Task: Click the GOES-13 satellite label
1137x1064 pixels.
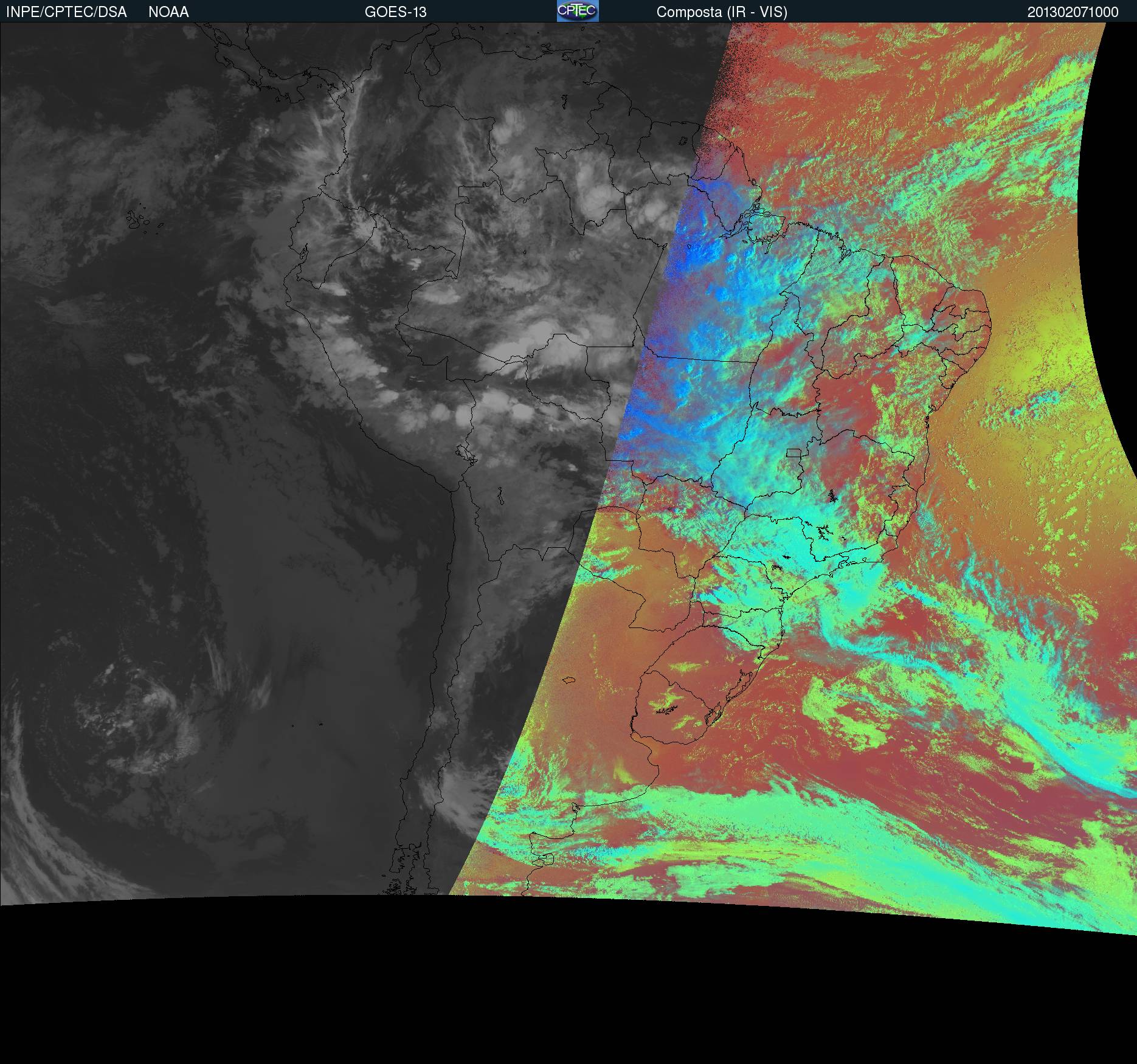Action: click(x=395, y=12)
